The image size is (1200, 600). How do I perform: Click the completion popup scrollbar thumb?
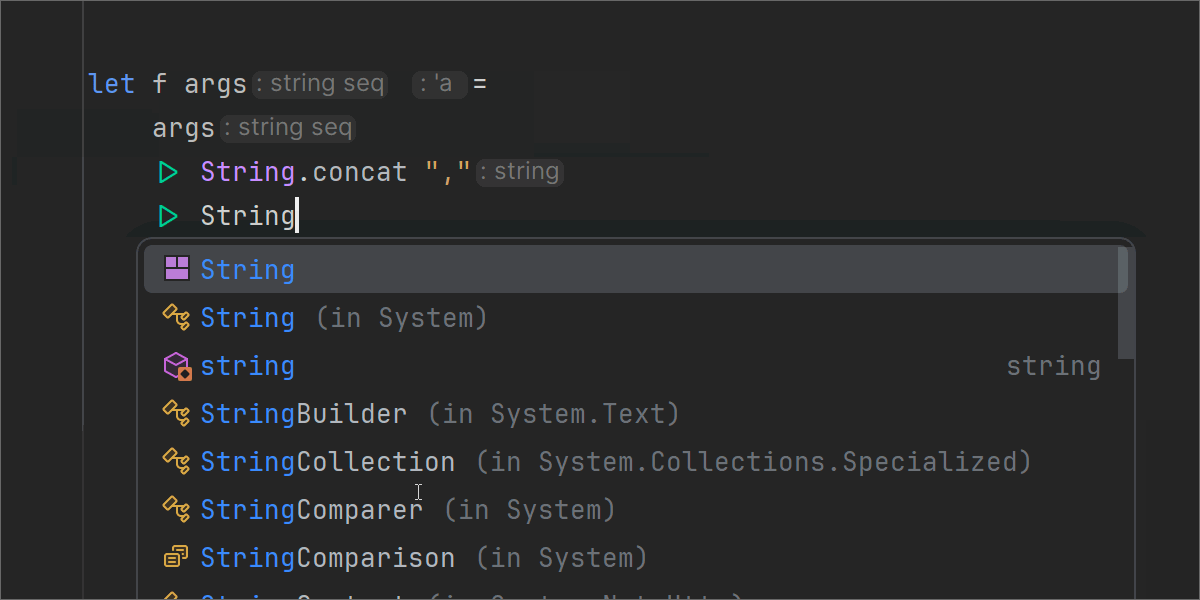1126,303
